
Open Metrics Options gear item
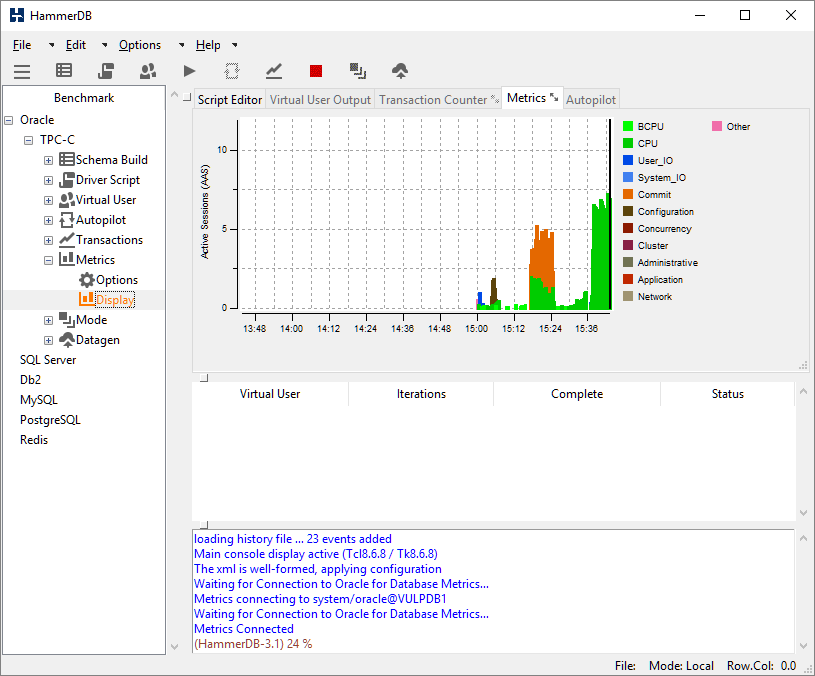point(116,280)
